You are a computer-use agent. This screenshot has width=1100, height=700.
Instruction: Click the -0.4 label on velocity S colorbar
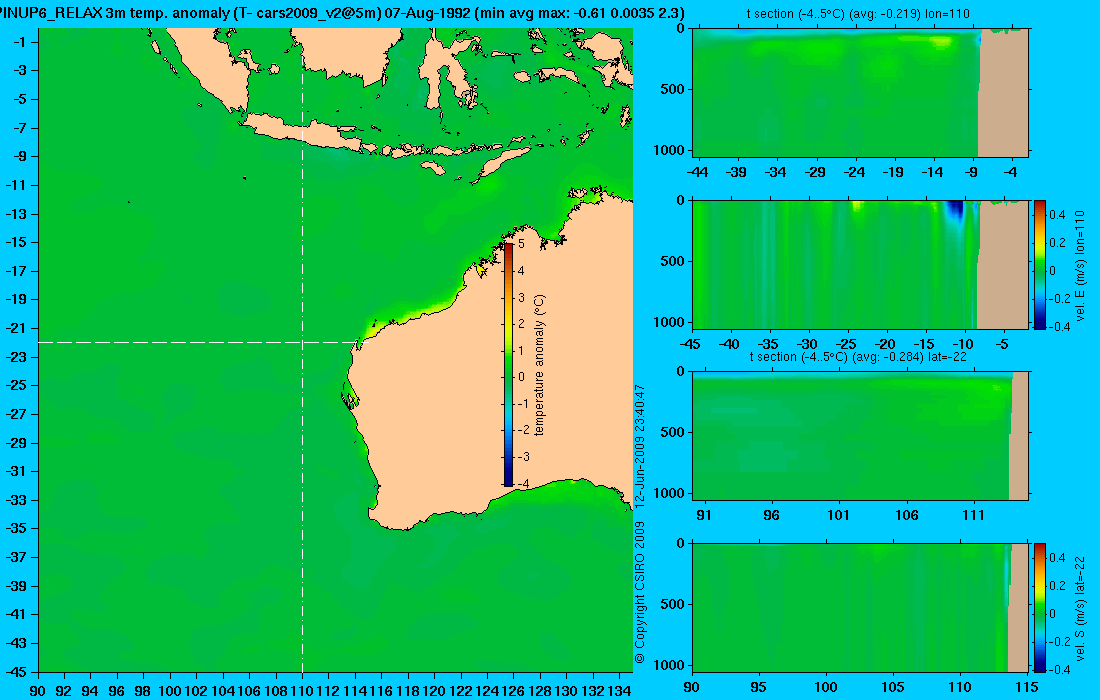point(1059,669)
